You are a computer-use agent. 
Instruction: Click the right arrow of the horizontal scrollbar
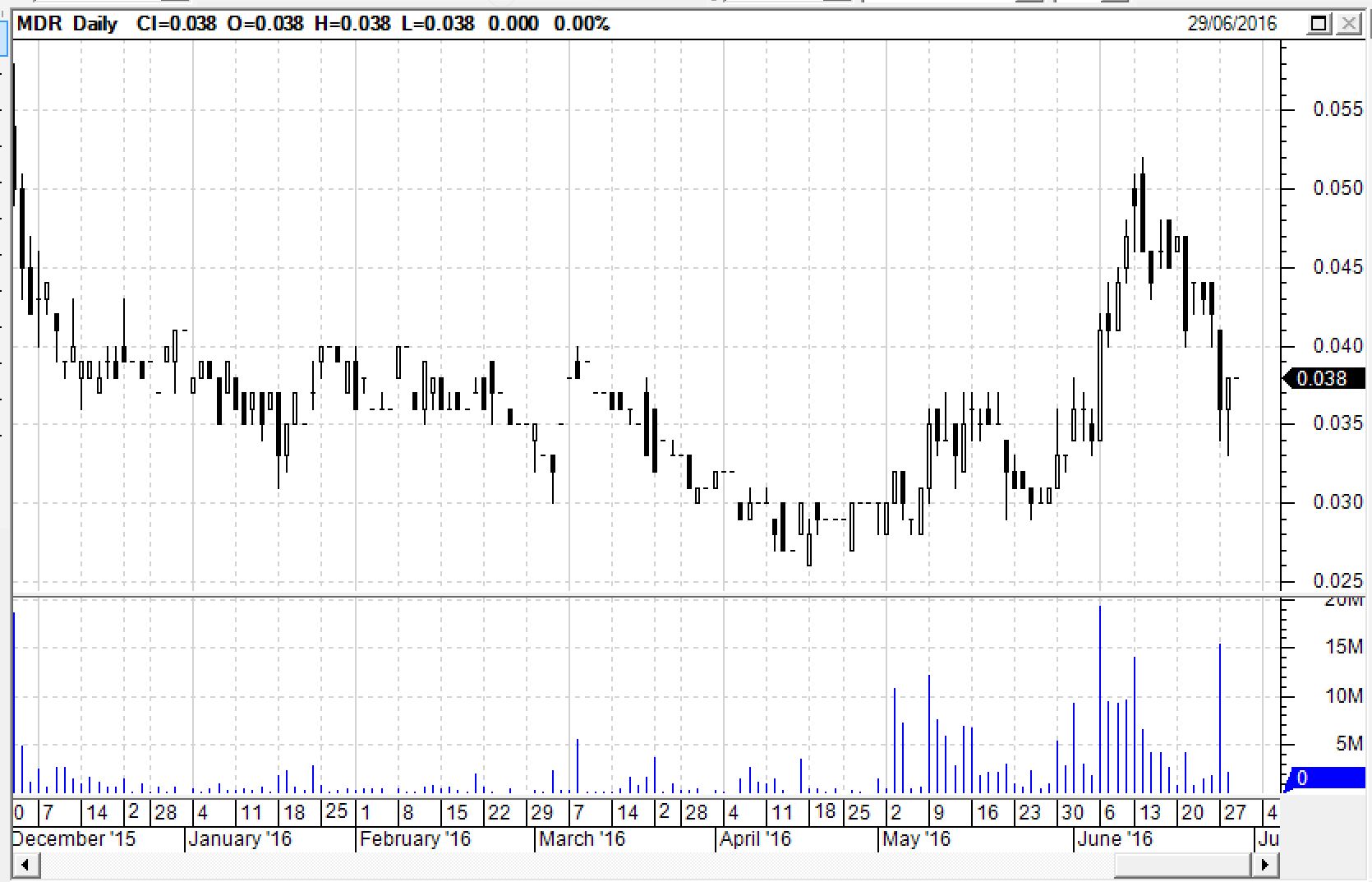[x=1265, y=865]
